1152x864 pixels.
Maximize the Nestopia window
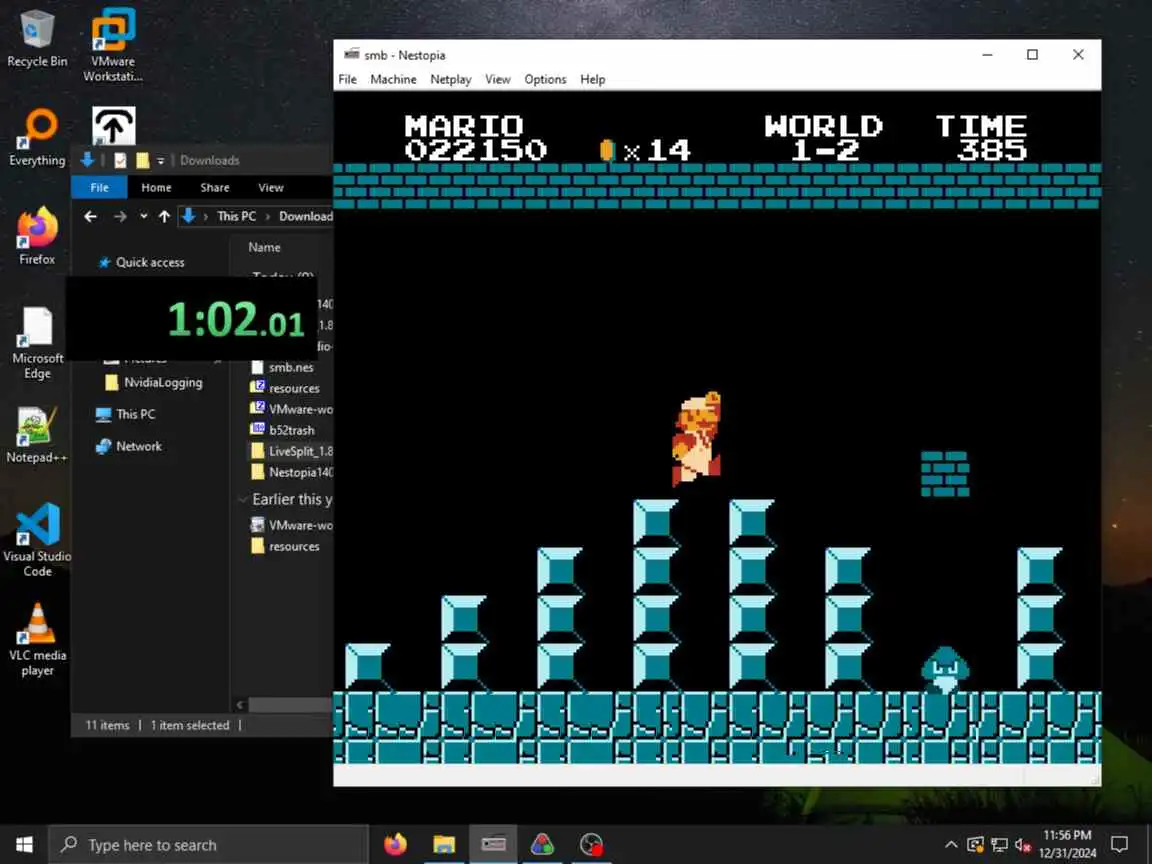pos(1032,54)
